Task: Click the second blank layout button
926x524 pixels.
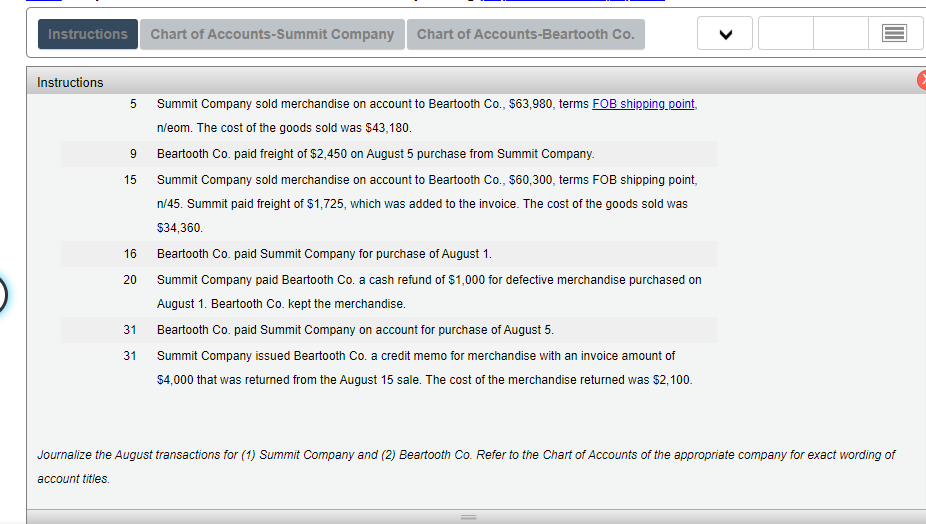Action: pos(841,34)
